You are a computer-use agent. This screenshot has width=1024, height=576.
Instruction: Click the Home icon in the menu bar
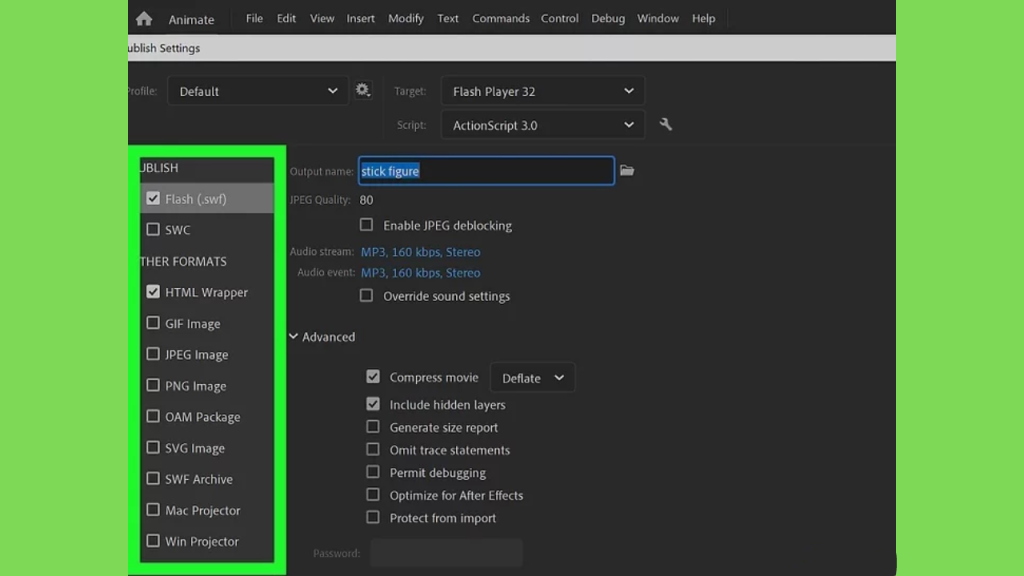144,19
